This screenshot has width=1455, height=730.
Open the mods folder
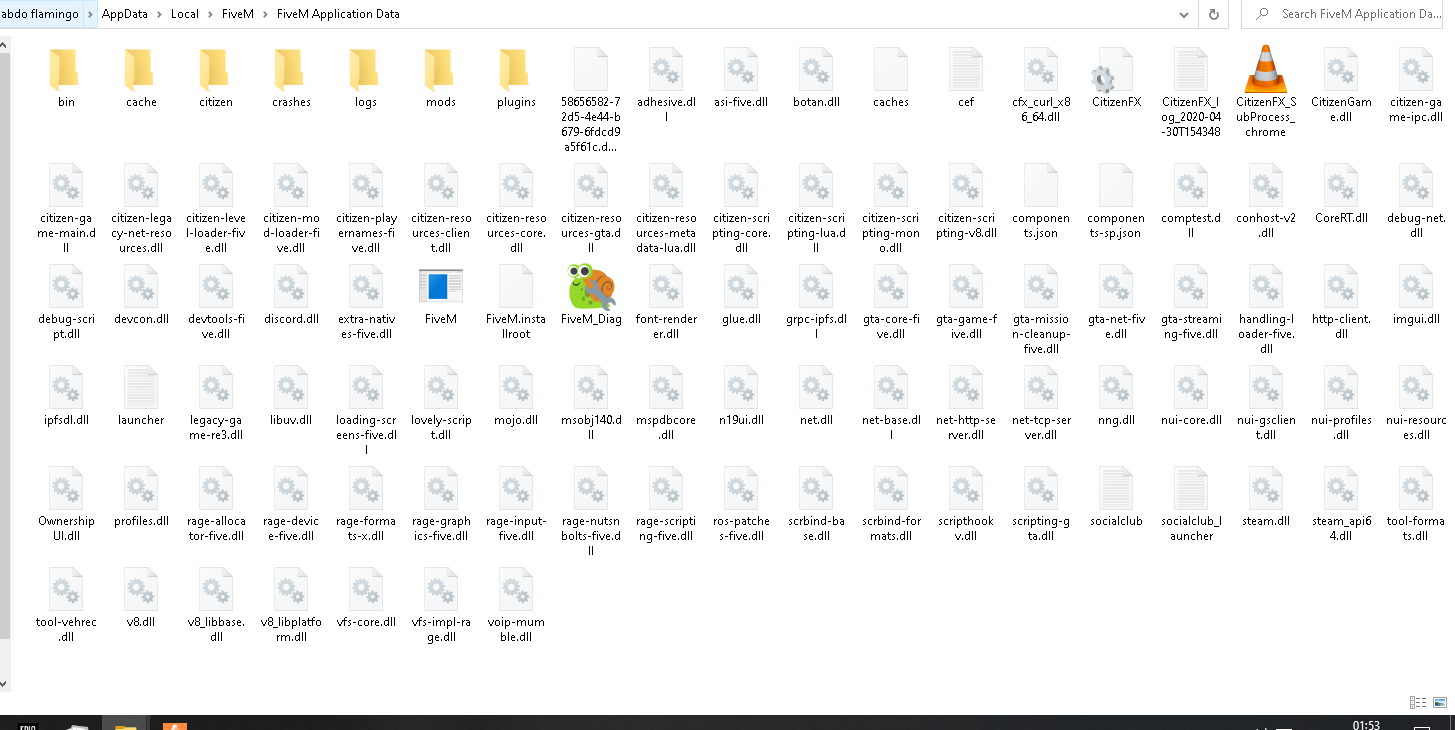pos(441,78)
